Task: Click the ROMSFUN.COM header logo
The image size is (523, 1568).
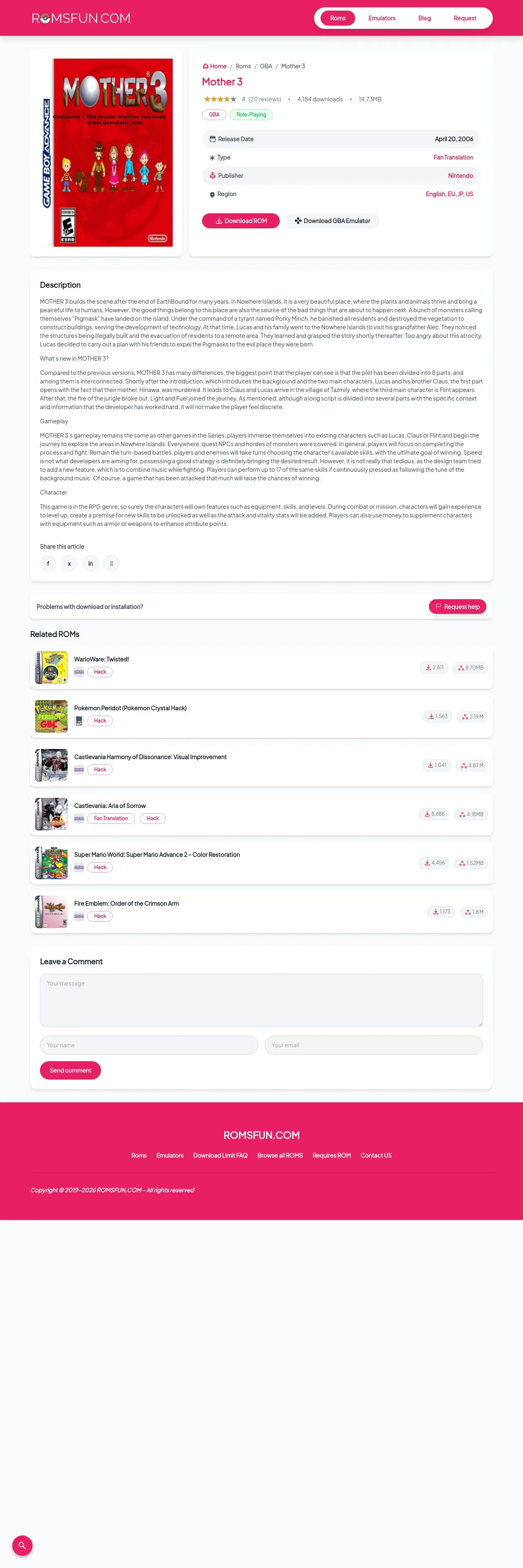Action: click(81, 18)
